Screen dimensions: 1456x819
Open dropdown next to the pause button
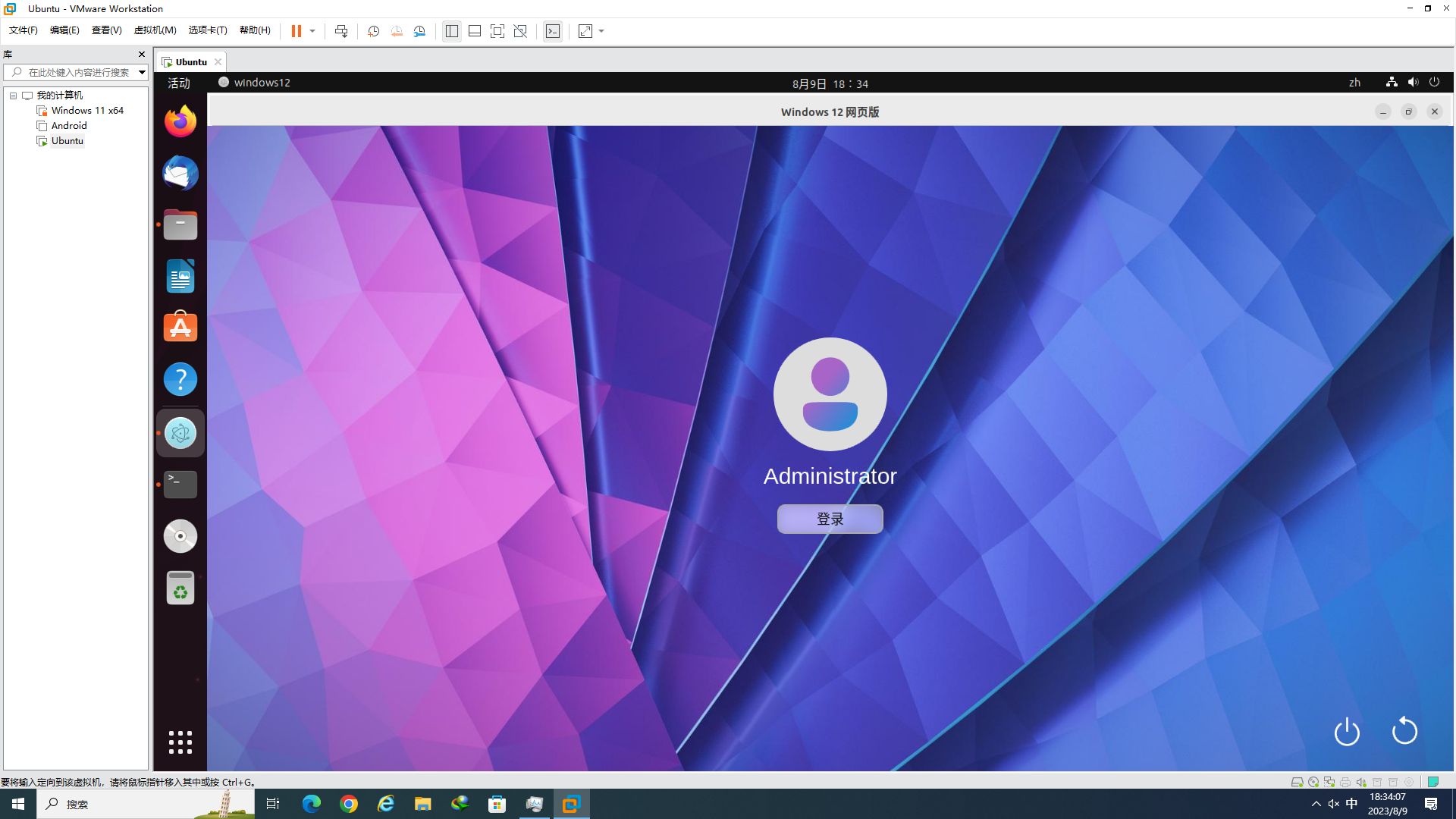[312, 31]
